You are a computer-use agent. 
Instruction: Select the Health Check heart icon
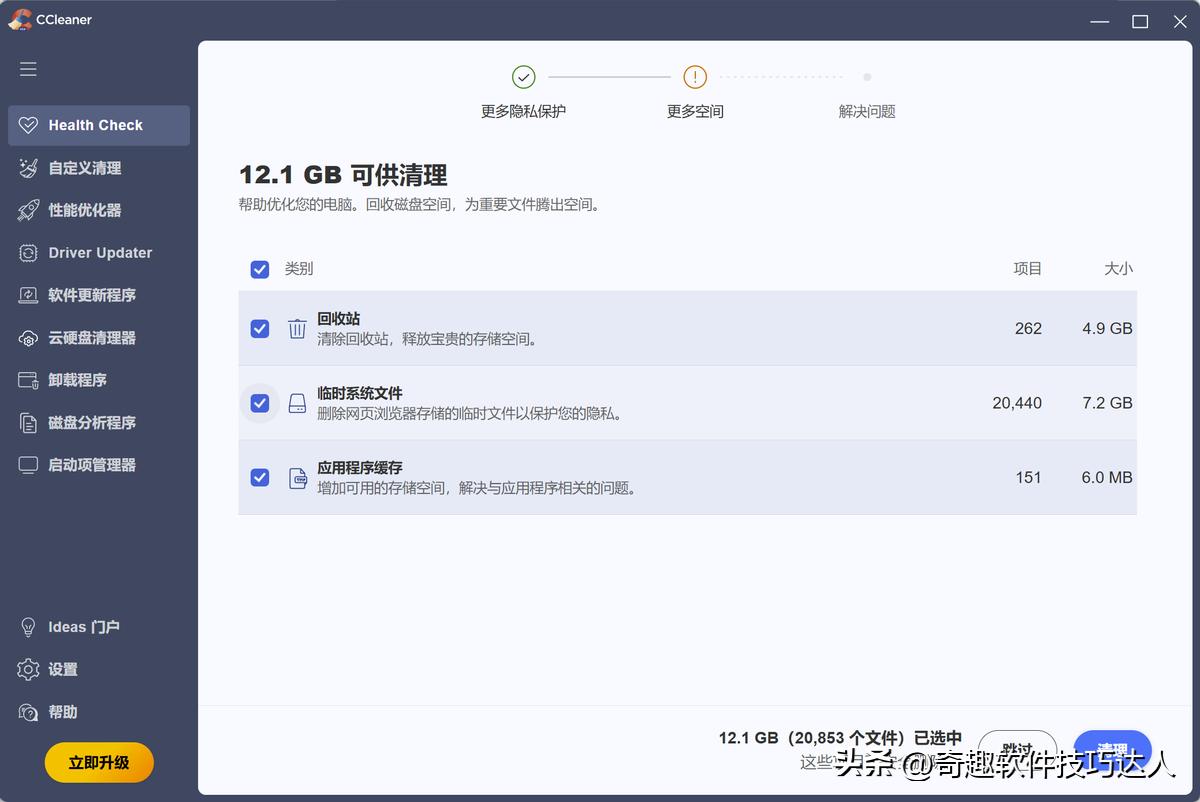point(27,124)
